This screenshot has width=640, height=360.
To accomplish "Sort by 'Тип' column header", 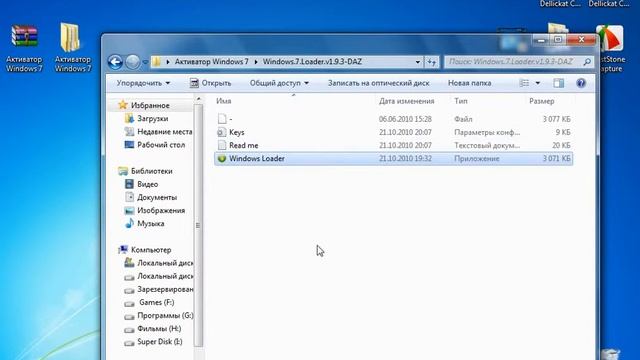I will [461, 101].
